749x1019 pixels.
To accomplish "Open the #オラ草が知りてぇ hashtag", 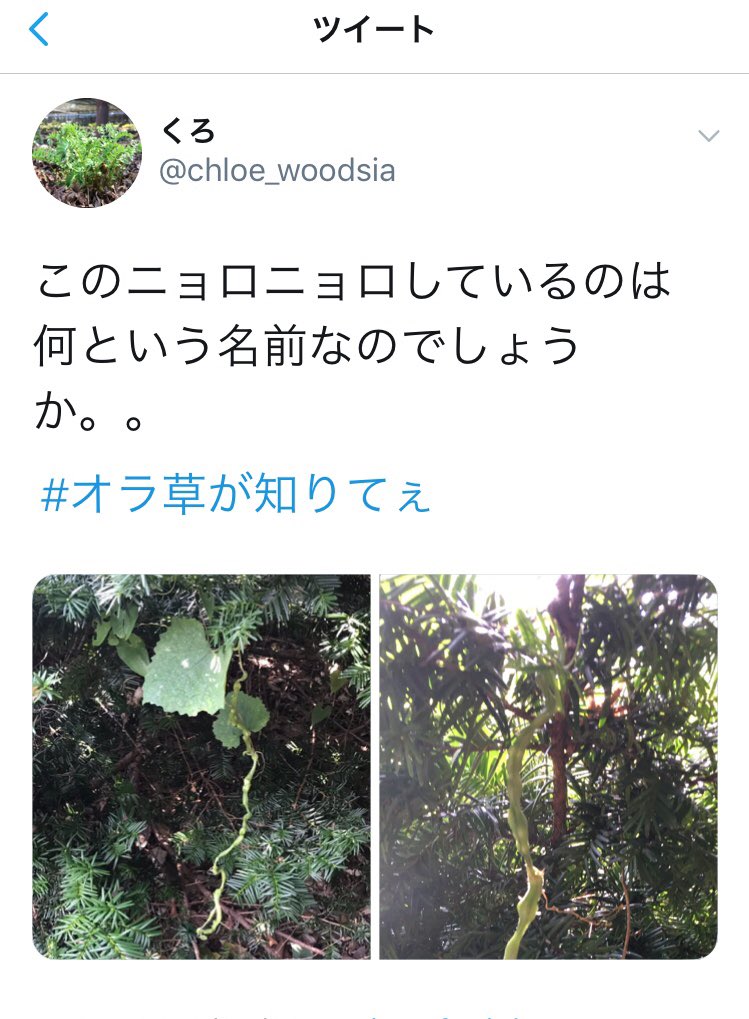I will click(x=235, y=494).
